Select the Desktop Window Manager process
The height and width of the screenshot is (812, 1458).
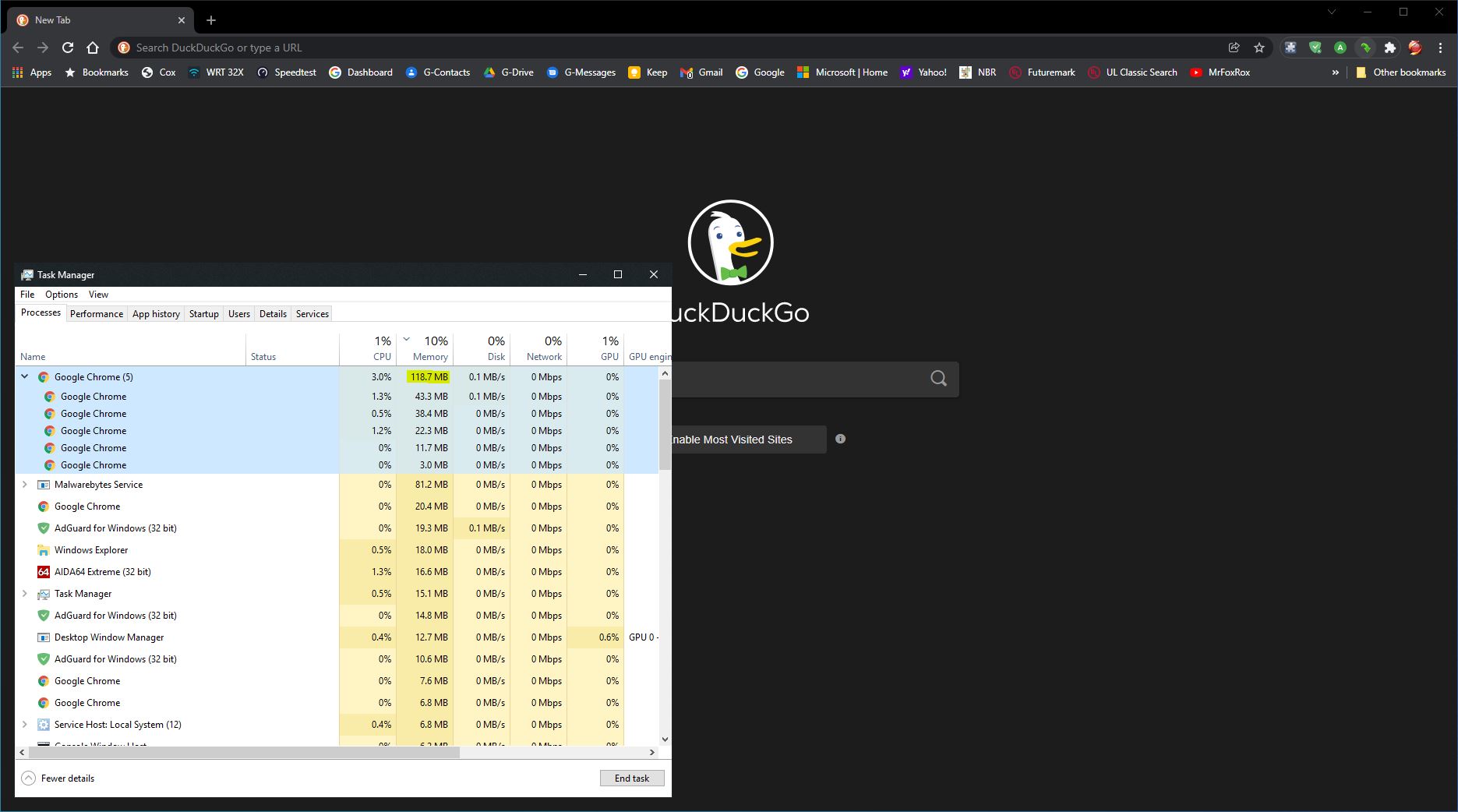[x=337, y=637]
